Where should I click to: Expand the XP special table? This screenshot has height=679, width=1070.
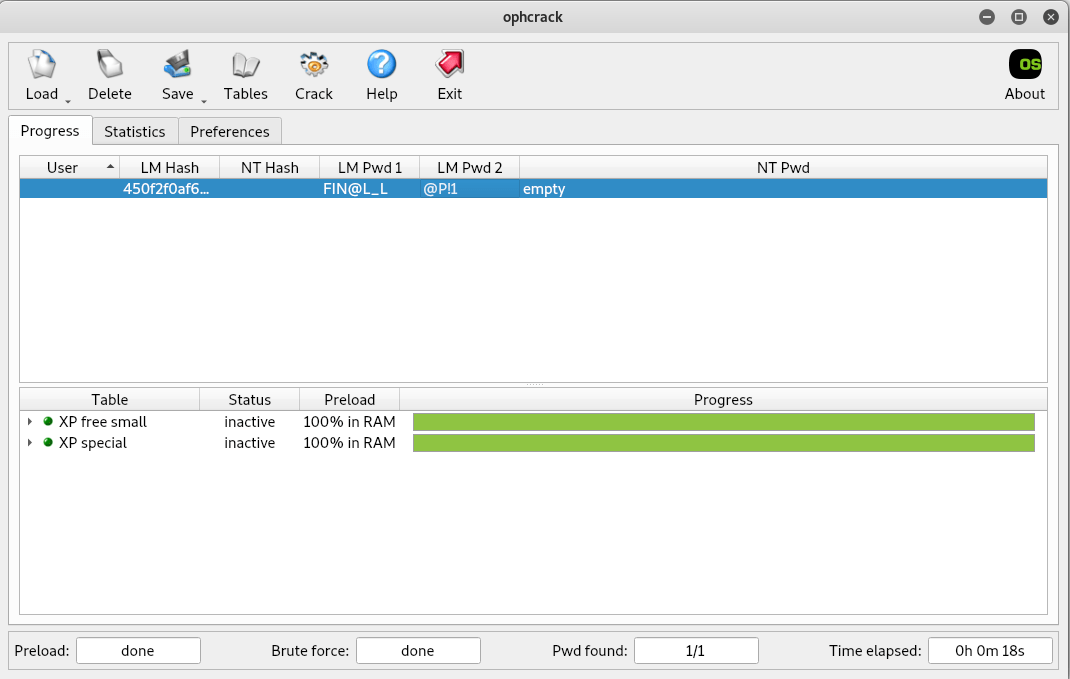pos(30,443)
